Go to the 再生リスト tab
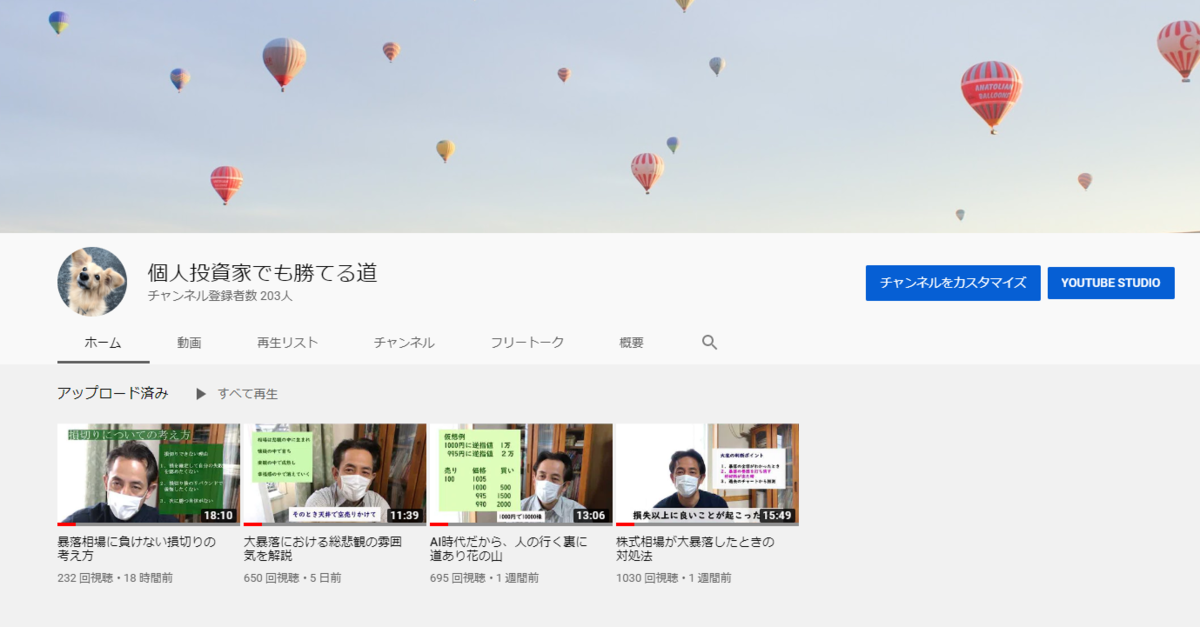Screen dimensions: 1200x627 pyautogui.click(x=287, y=342)
